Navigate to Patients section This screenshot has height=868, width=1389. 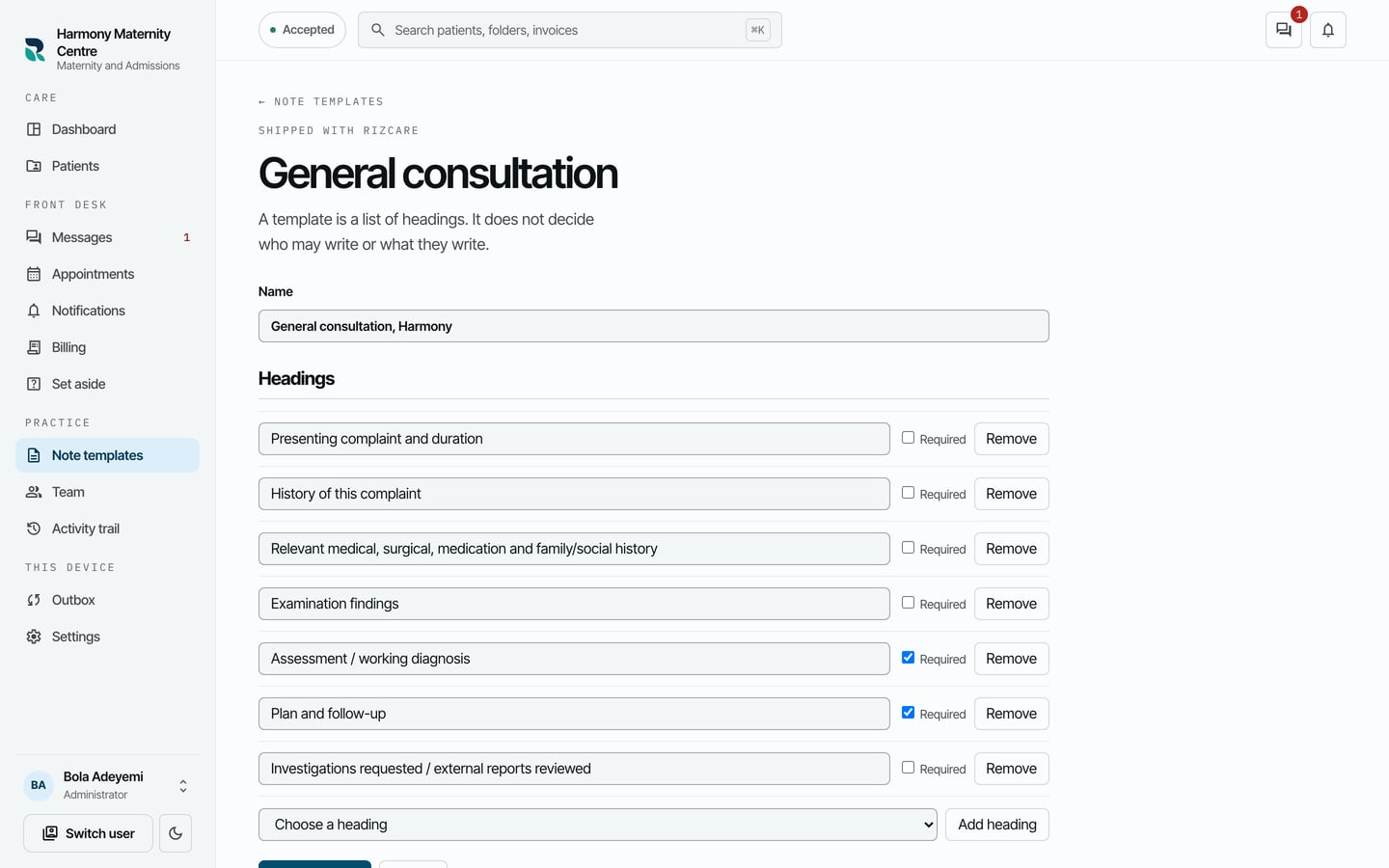(107, 166)
